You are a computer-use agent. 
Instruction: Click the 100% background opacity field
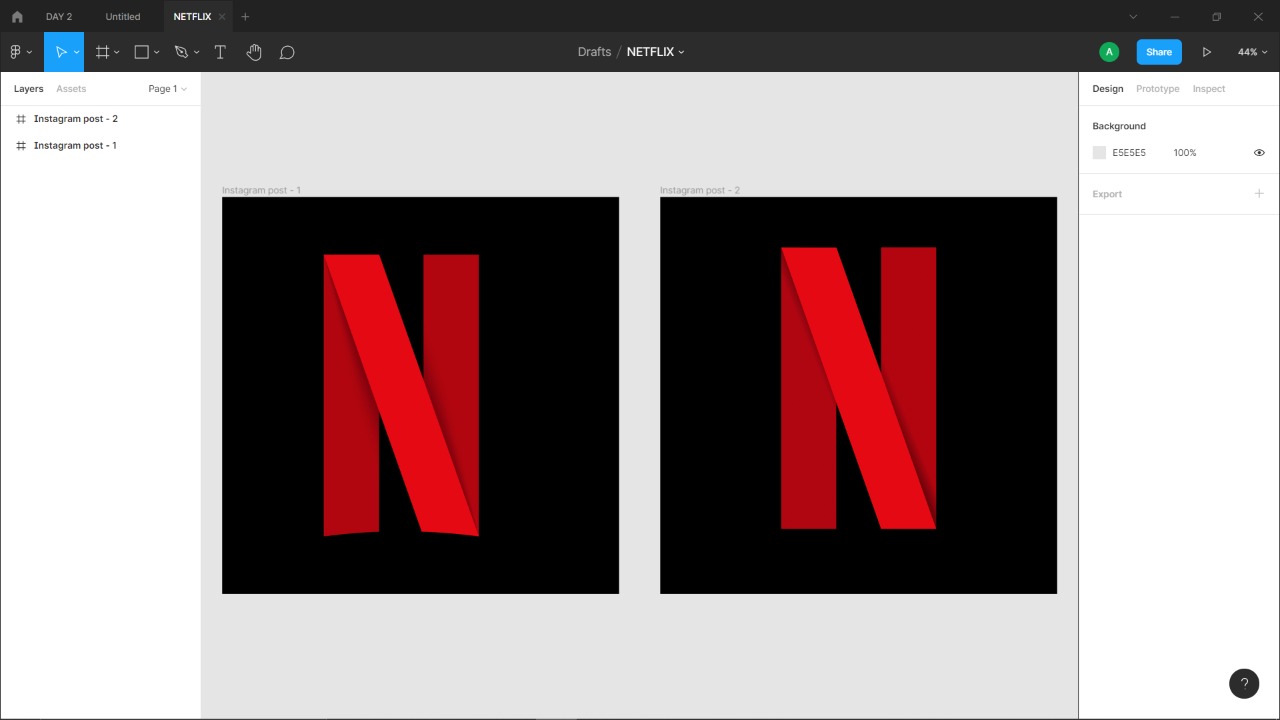[x=1185, y=153]
